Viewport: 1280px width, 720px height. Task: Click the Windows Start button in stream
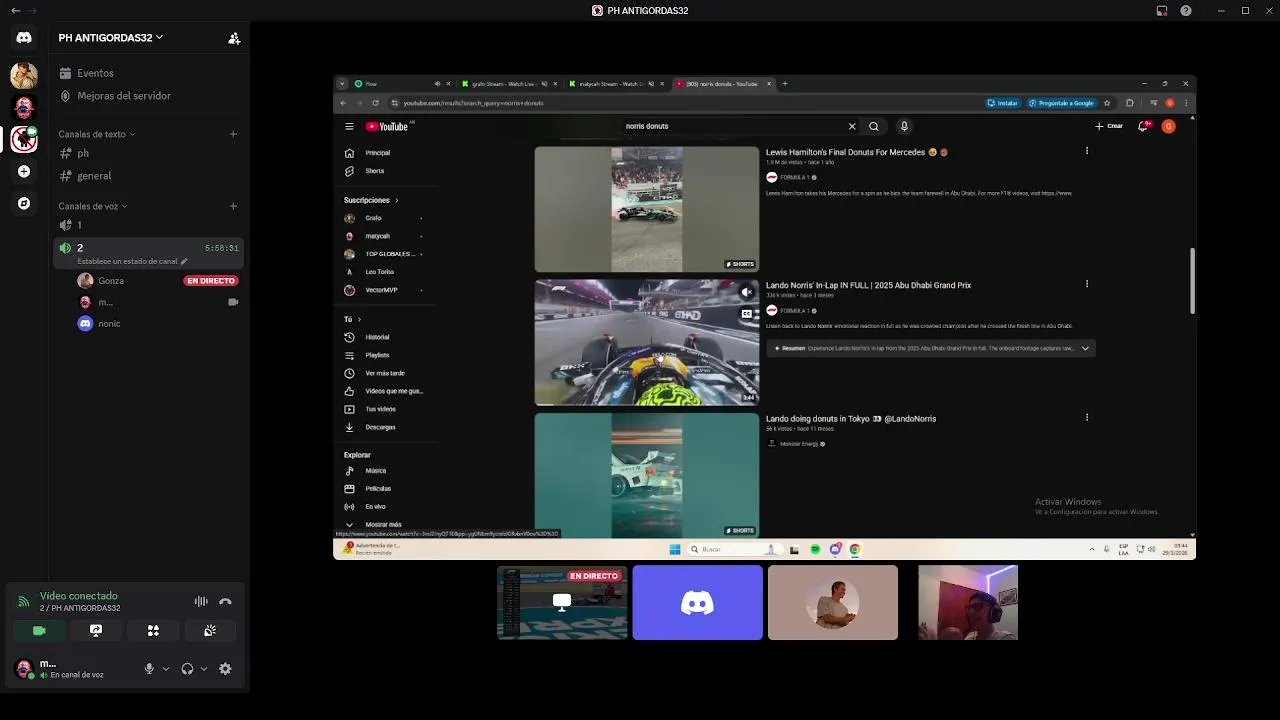click(x=675, y=549)
